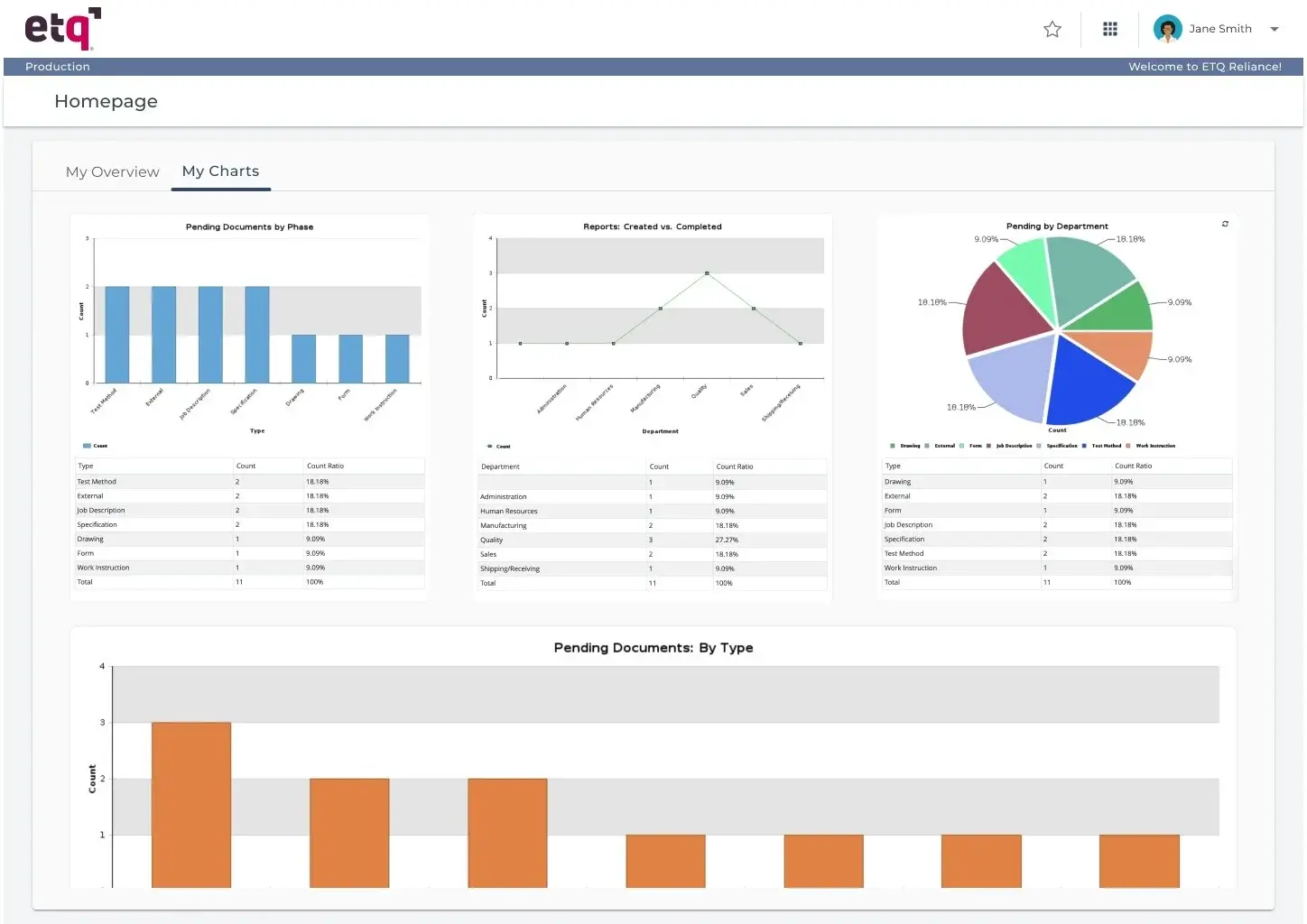Select the My Charts tab
Image resolution: width=1307 pixels, height=924 pixels.
click(220, 171)
